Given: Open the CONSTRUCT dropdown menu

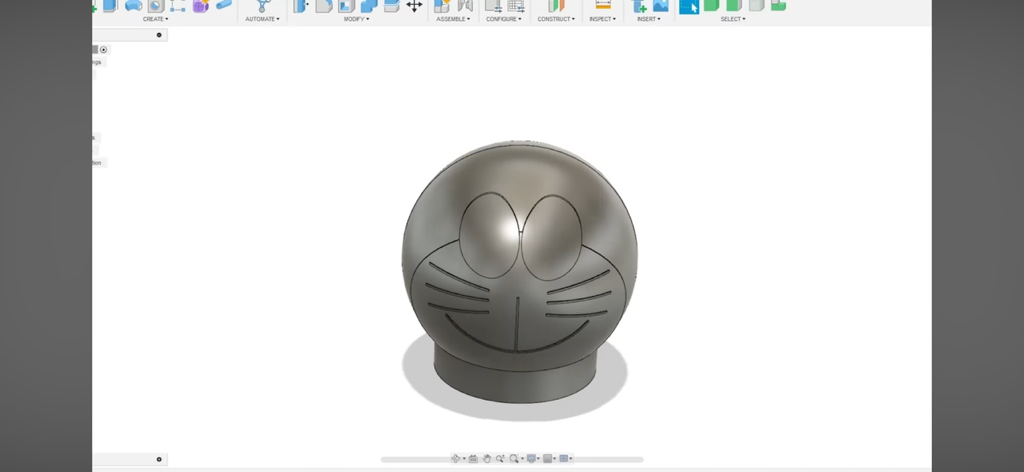Looking at the screenshot, I should 556,19.
